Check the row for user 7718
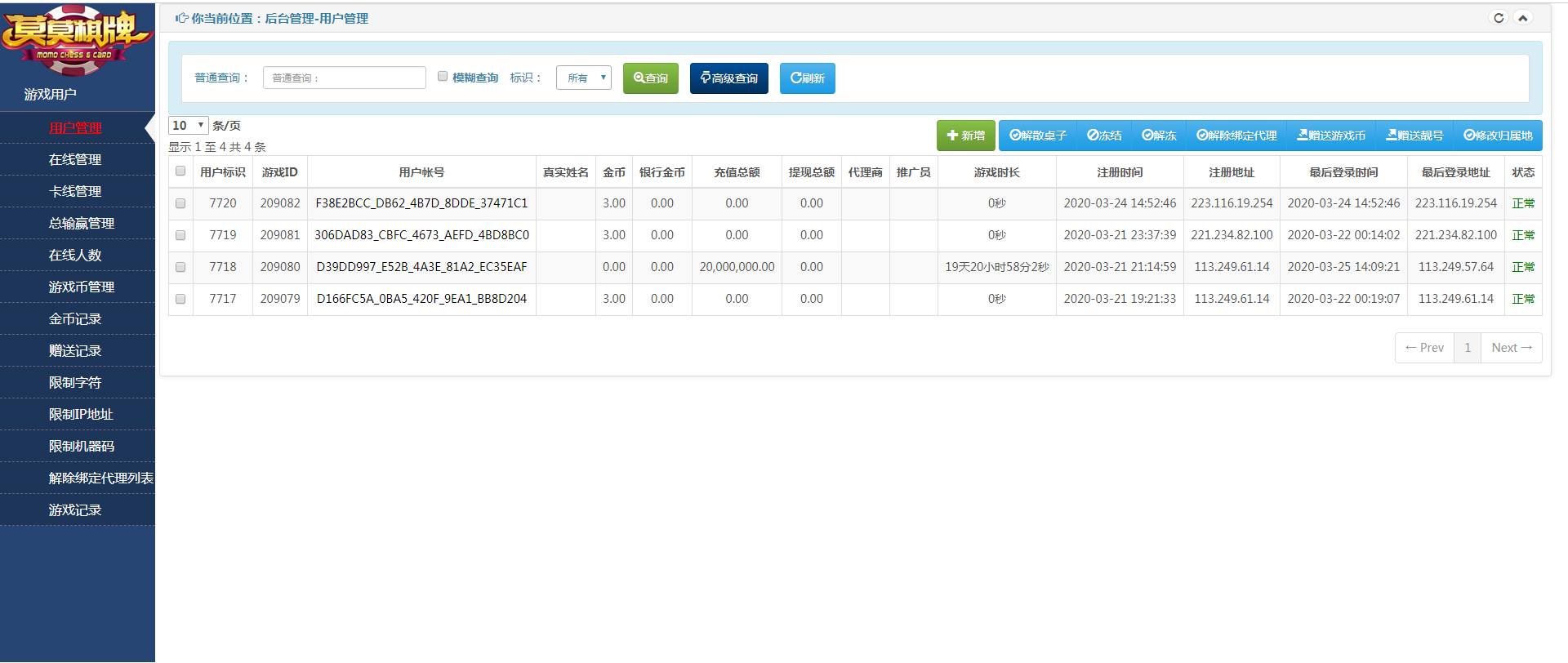This screenshot has height=663, width=1568. pos(180,267)
